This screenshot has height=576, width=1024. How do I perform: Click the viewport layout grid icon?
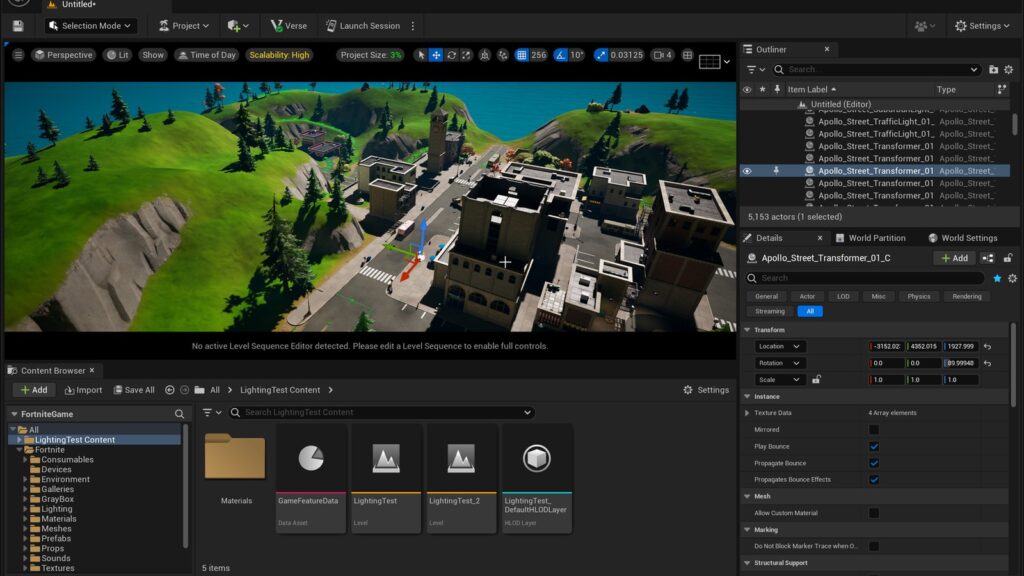(688, 55)
